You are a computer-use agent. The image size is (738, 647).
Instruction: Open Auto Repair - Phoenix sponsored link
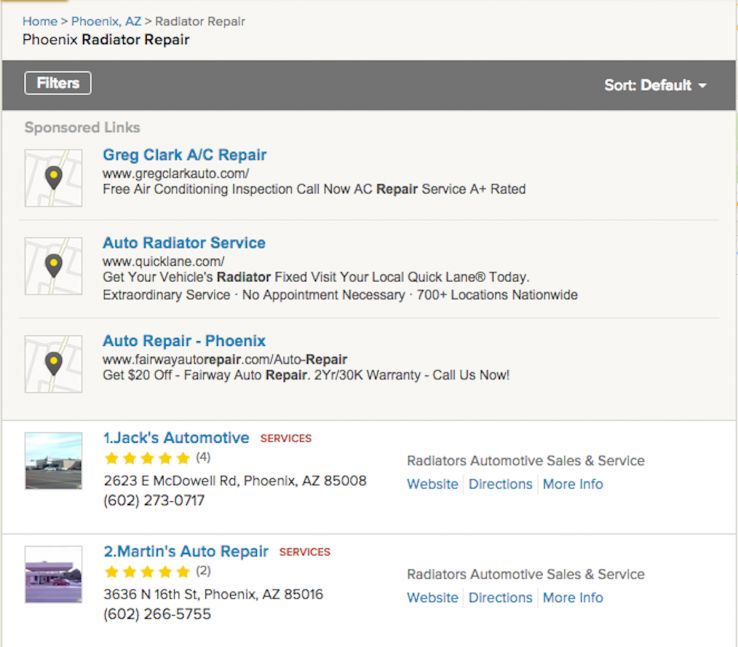pyautogui.click(x=184, y=341)
